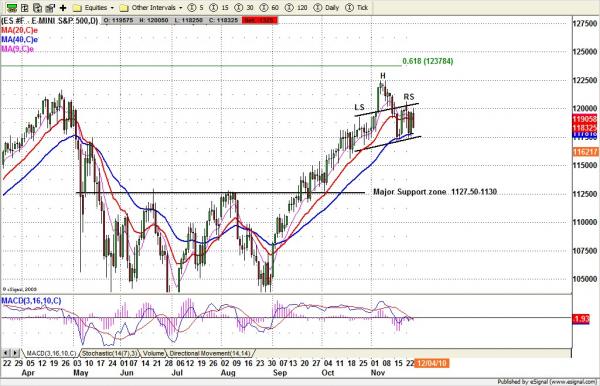Click the ES #F E-MINI S&P 500 symbol label
The width and height of the screenshot is (600, 386).
[50, 21]
